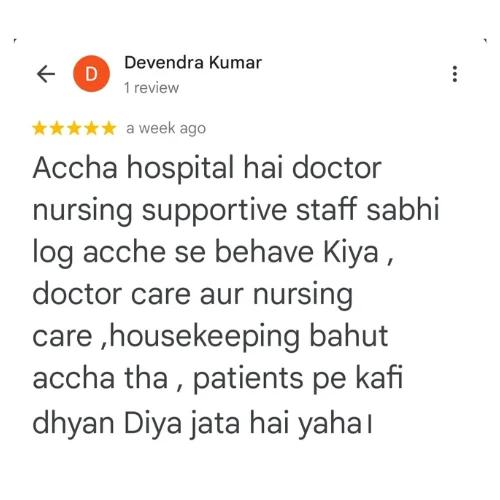
Task: Click the third rating star
Action: tap(74, 128)
